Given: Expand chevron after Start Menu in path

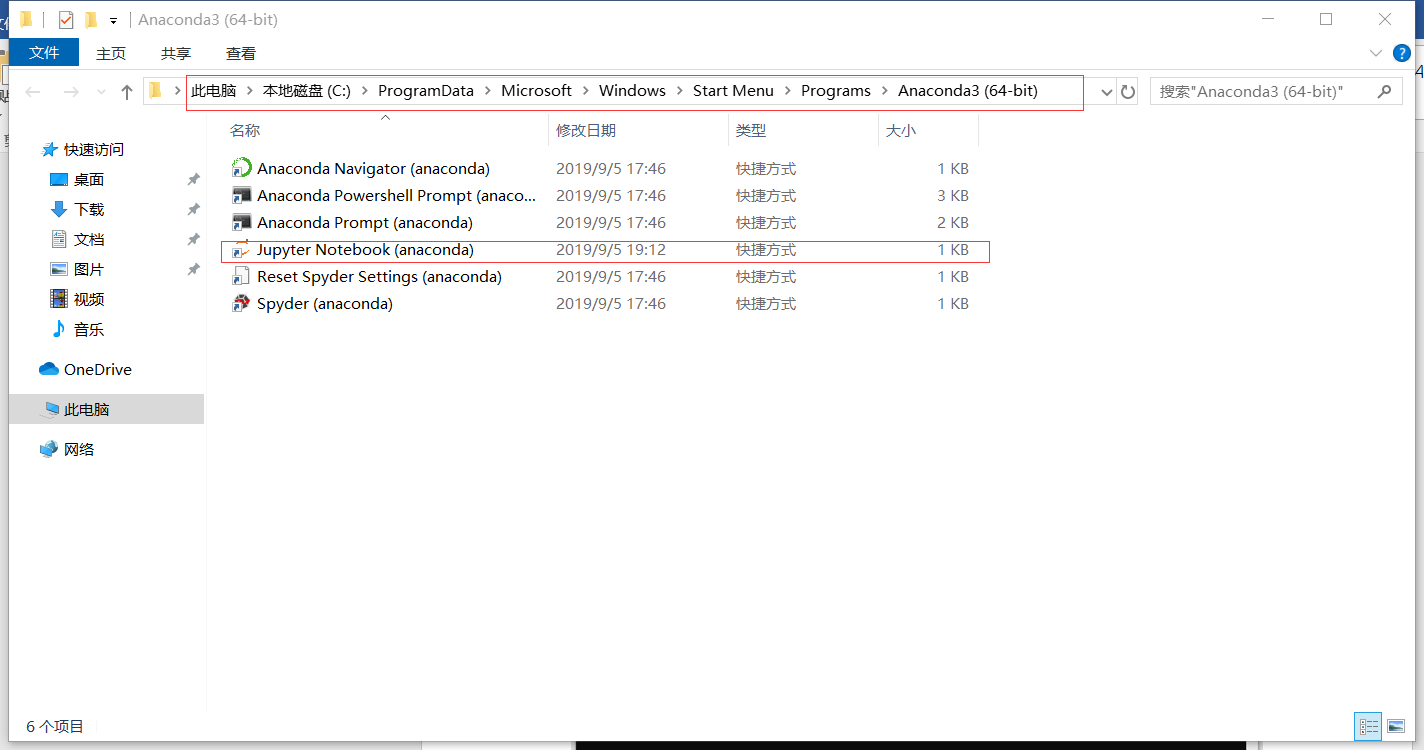Looking at the screenshot, I should [788, 91].
